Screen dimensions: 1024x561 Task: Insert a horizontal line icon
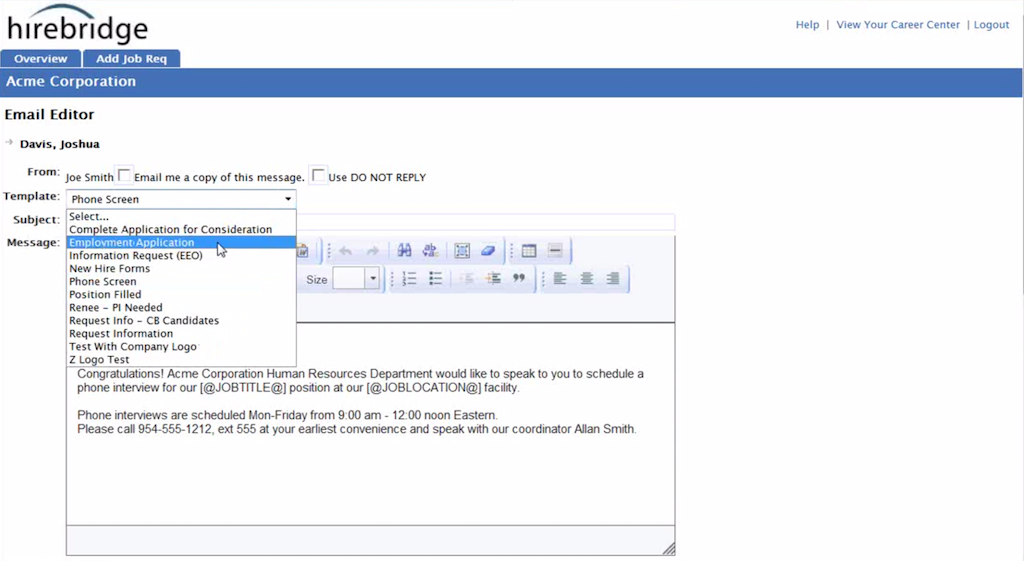click(x=555, y=251)
